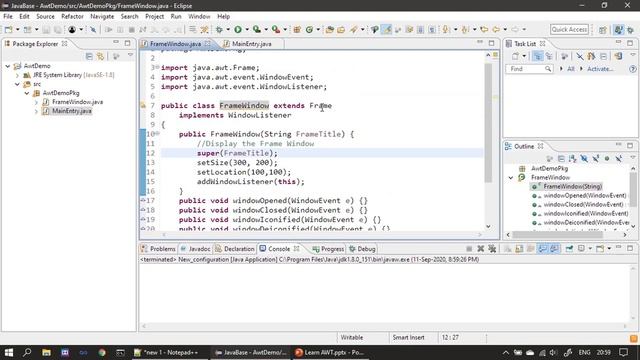Click Skip All Breakpoints toolbar icon
Image resolution: width=640 pixels, height=360 pixels.
(x=93, y=29)
